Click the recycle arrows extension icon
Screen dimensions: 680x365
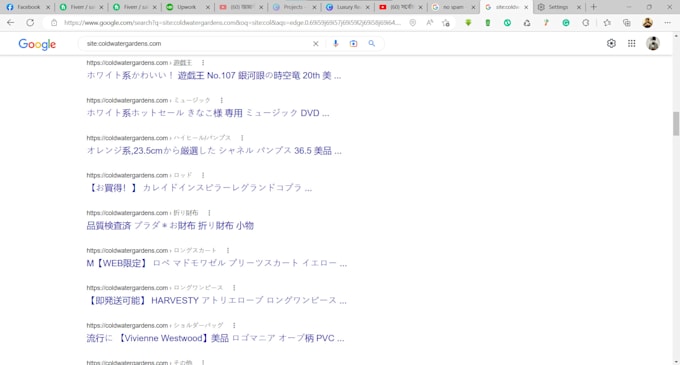tap(526, 23)
